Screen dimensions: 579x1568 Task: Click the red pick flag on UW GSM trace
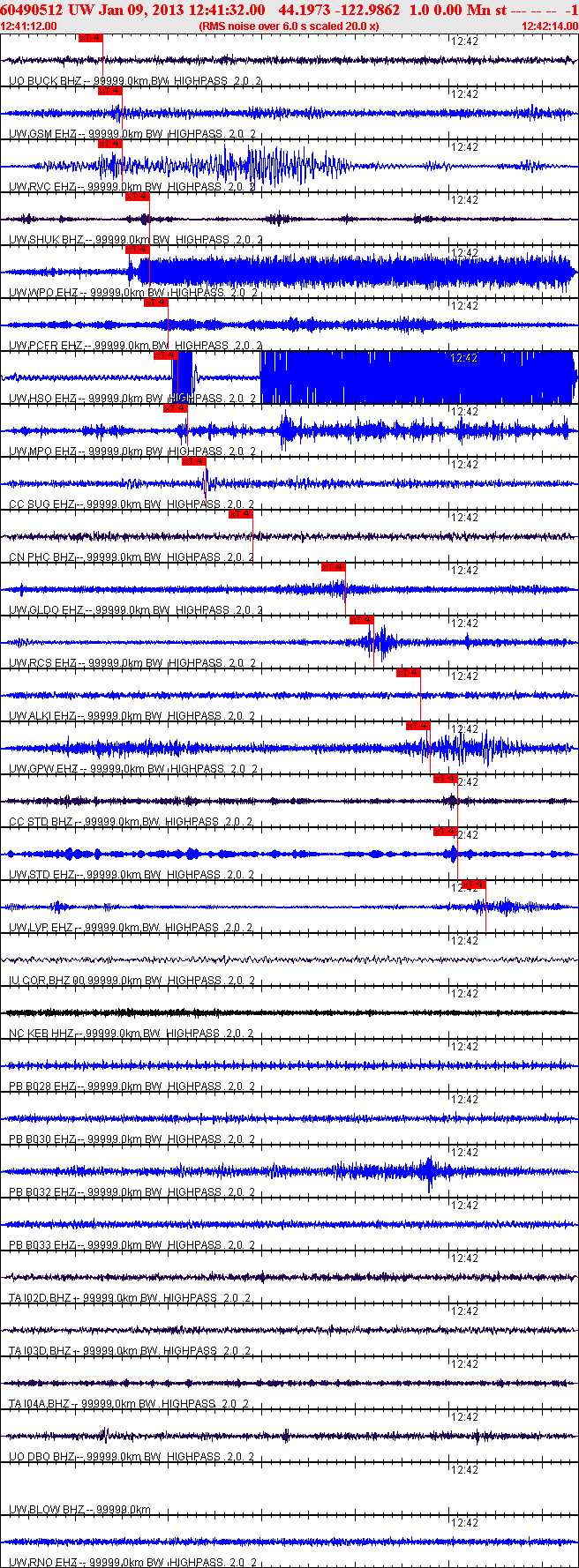click(x=110, y=91)
